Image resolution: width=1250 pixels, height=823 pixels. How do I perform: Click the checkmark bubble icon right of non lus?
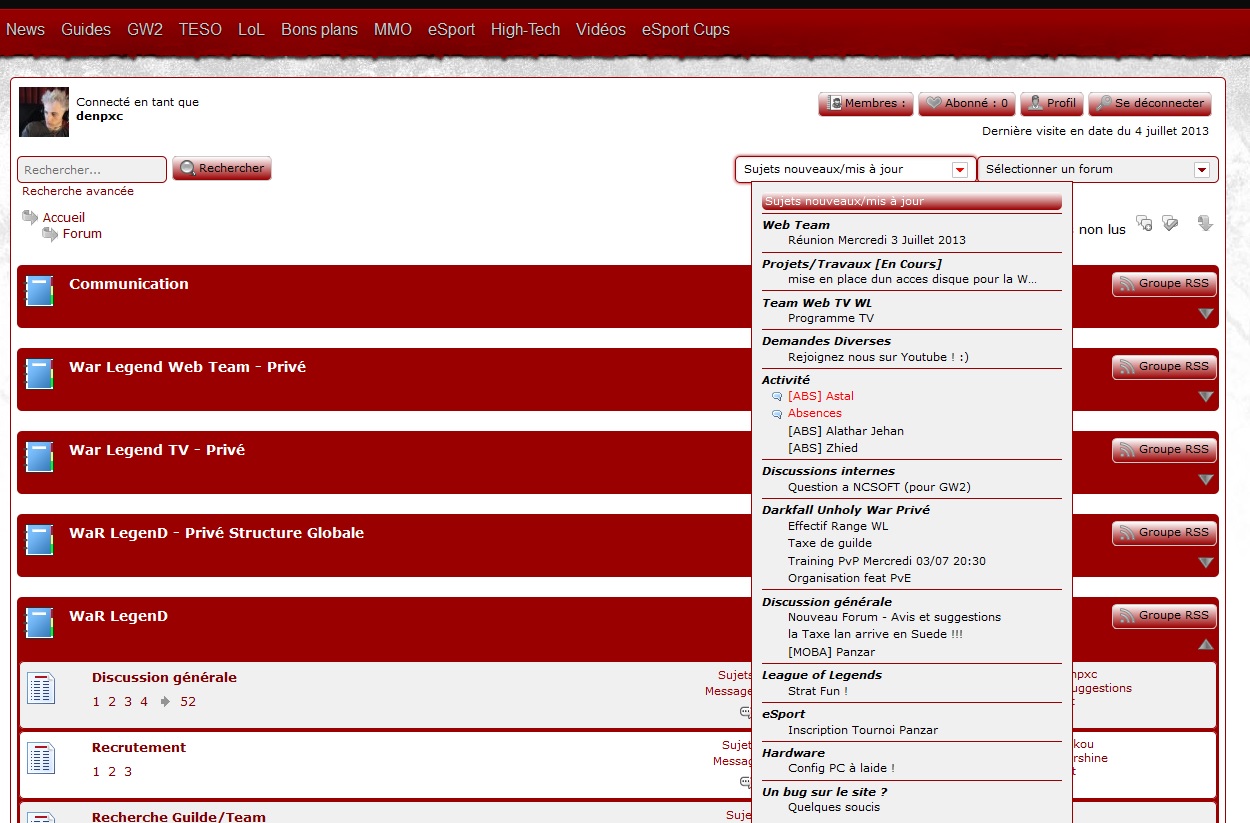1170,224
